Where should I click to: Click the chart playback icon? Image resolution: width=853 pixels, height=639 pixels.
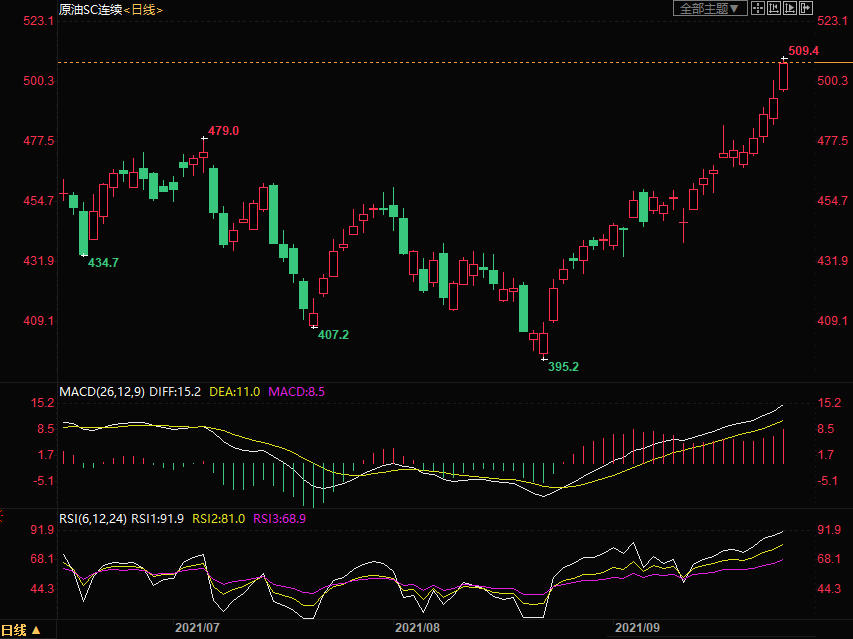click(x=790, y=9)
